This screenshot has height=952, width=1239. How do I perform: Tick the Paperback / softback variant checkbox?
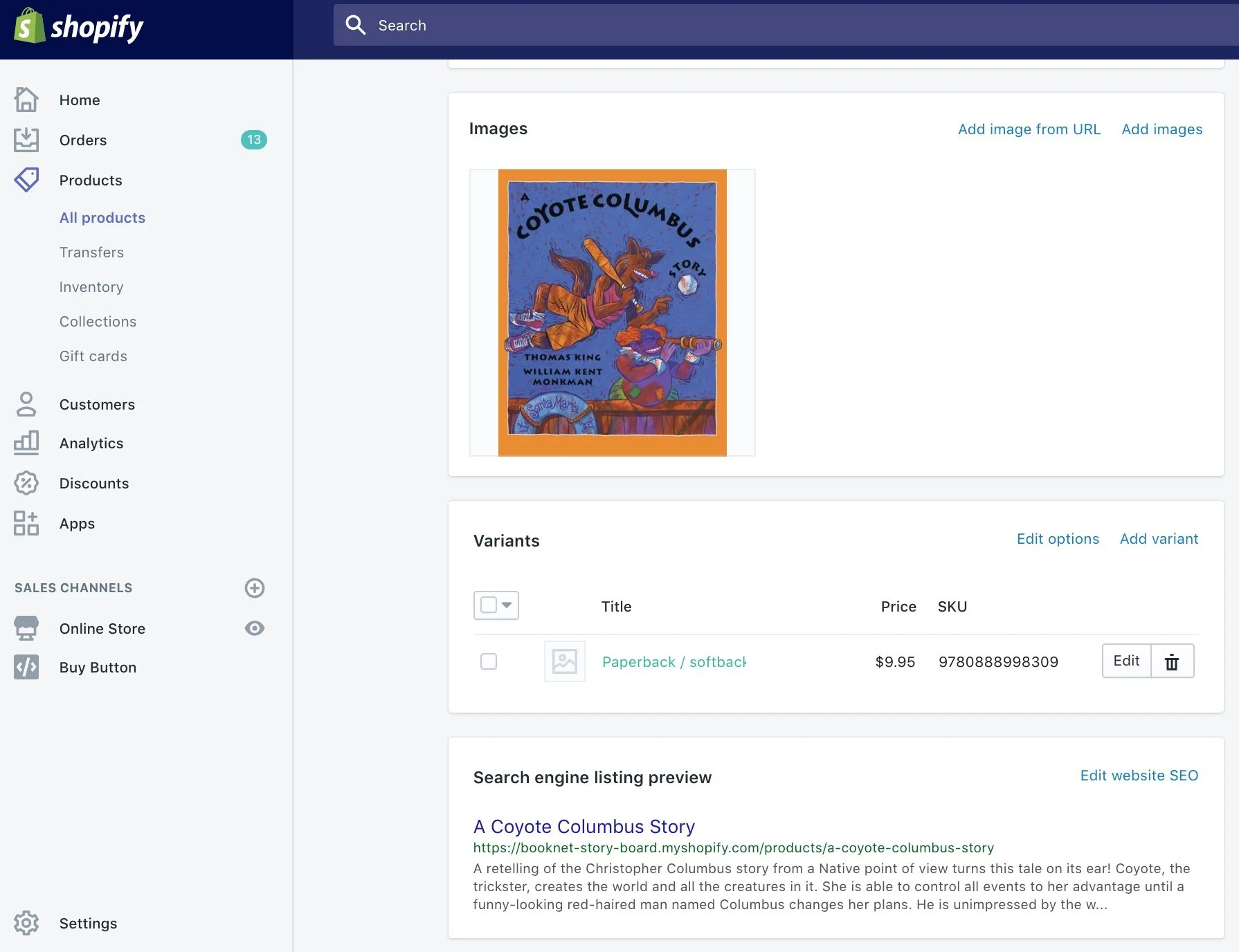(489, 661)
